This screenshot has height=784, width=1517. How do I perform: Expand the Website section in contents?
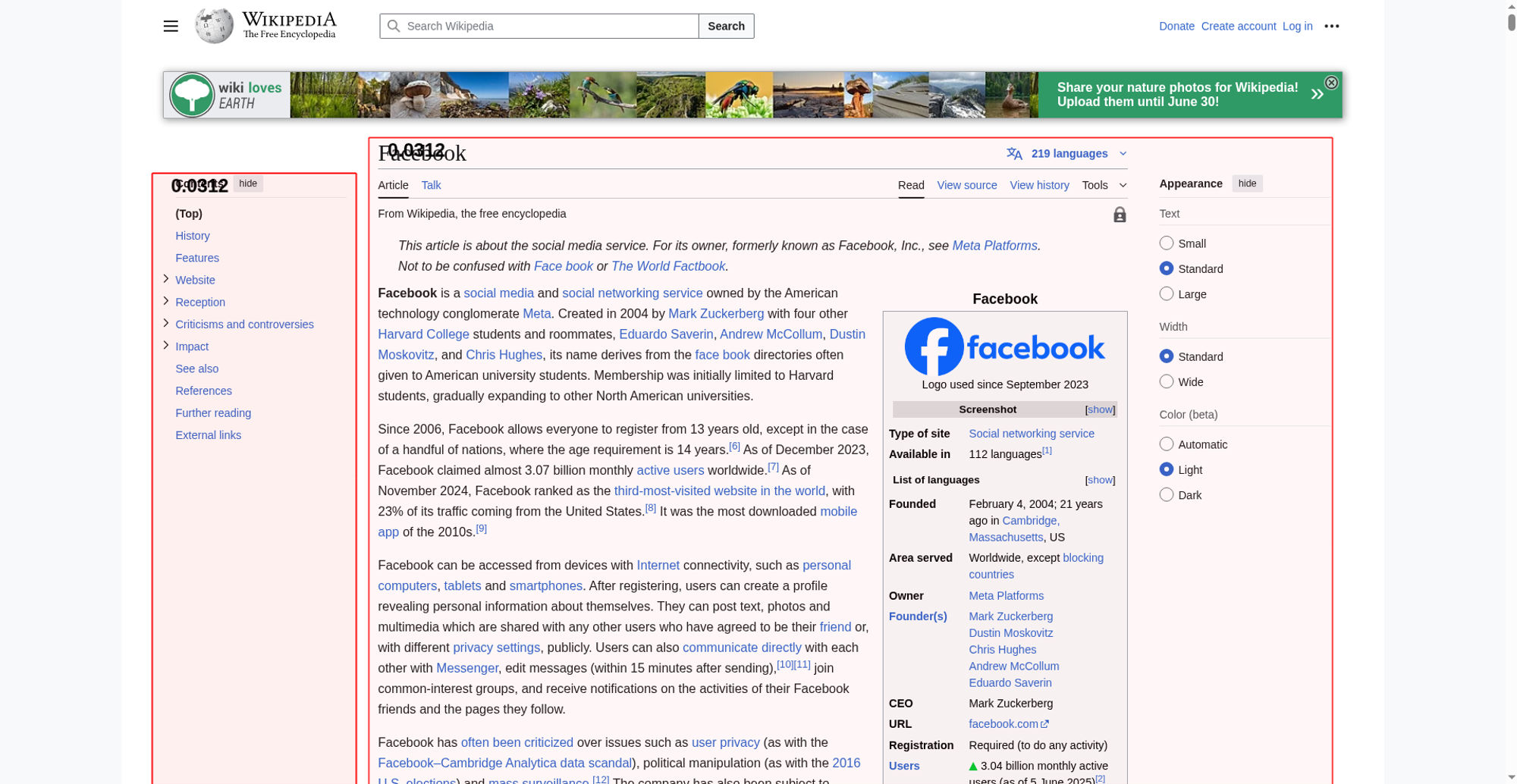166,279
